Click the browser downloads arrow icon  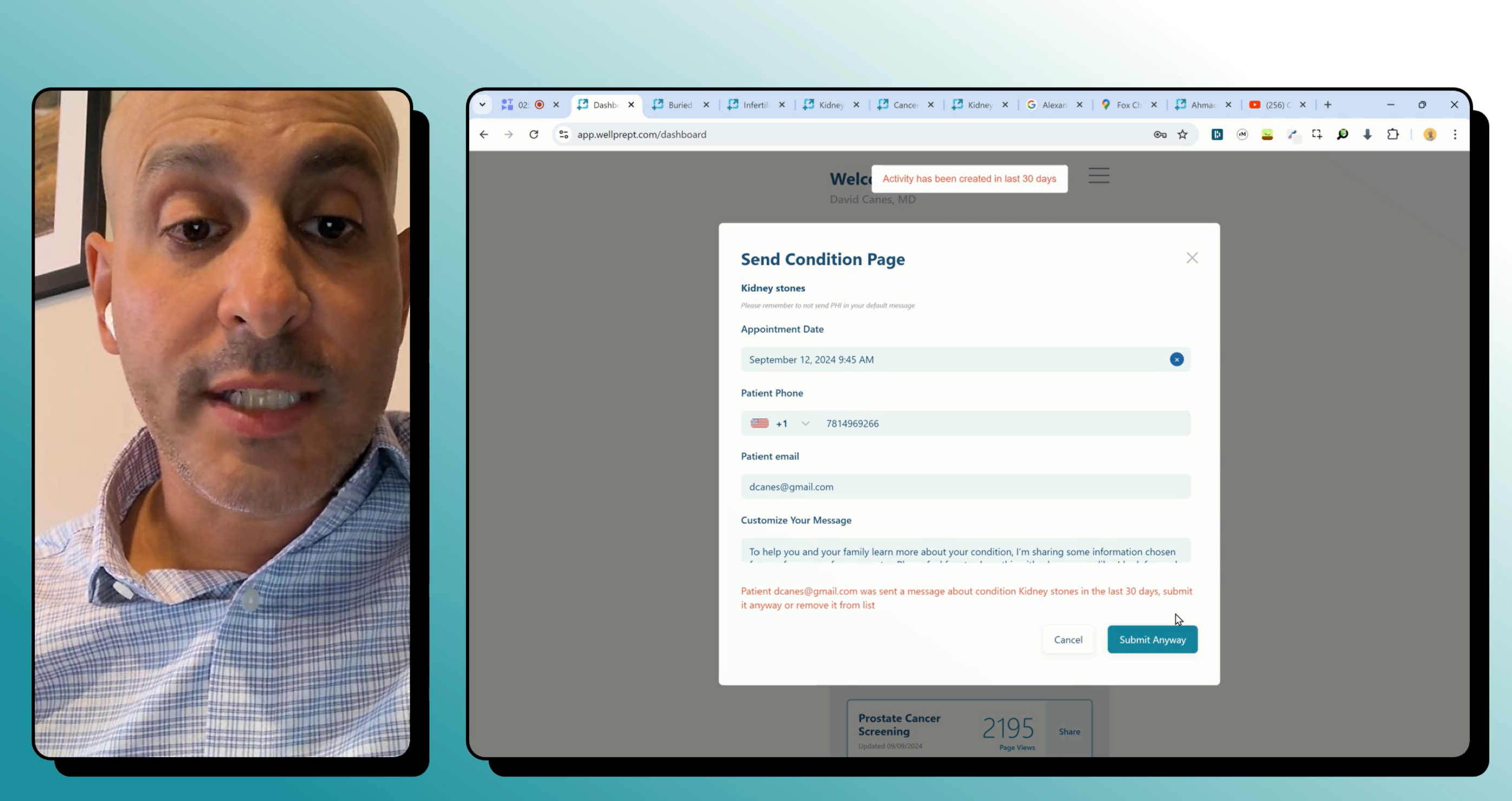(1367, 134)
